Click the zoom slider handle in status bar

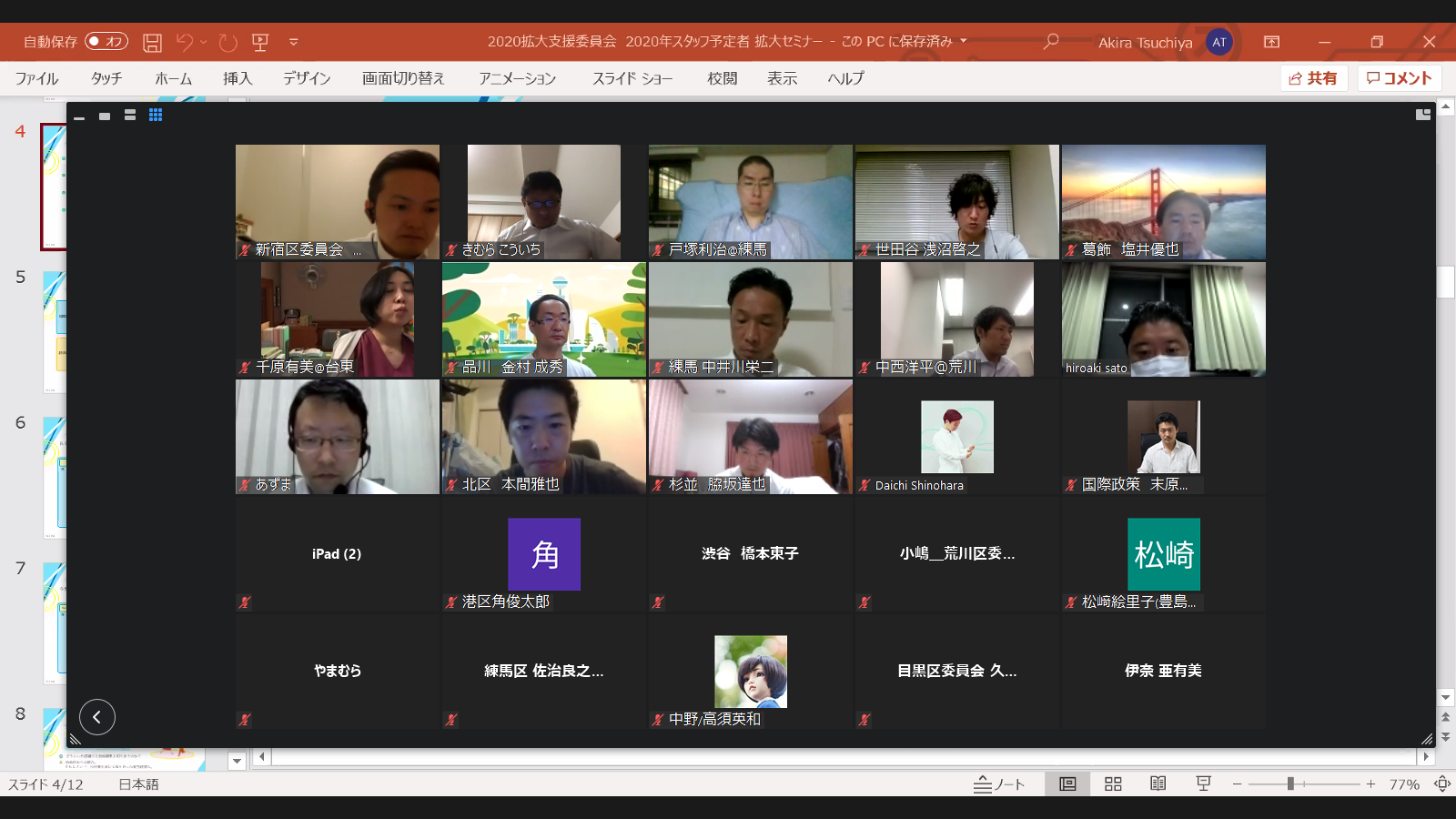[x=1290, y=784]
